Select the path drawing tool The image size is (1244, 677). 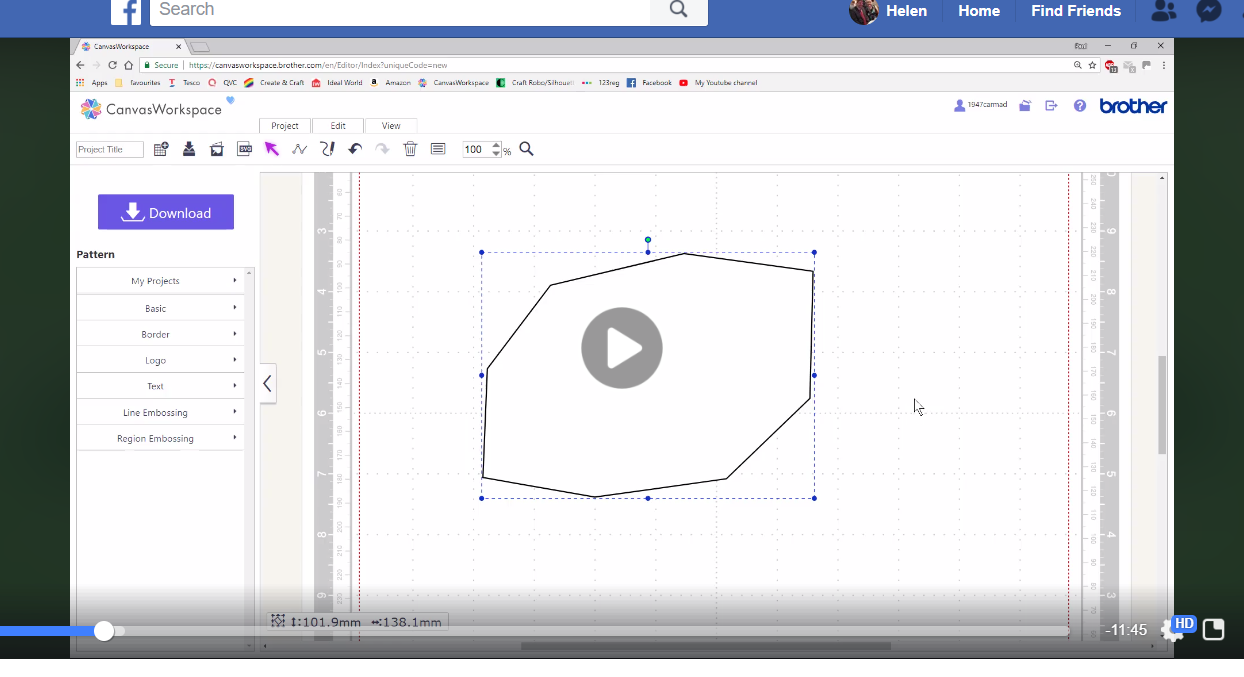pos(299,149)
